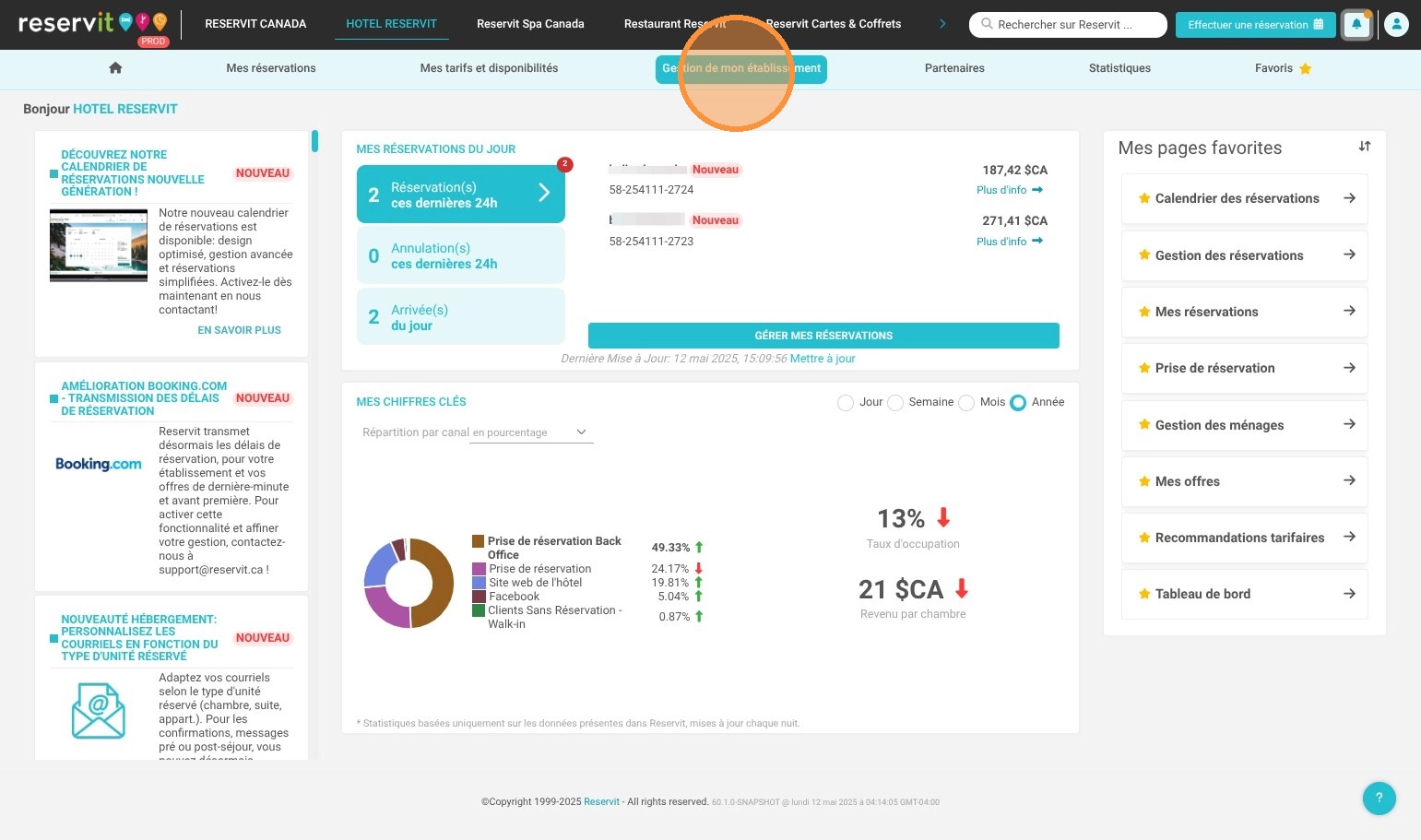Screen dimensions: 1421x840
Task: Click the notification bell icon
Action: click(x=1356, y=25)
